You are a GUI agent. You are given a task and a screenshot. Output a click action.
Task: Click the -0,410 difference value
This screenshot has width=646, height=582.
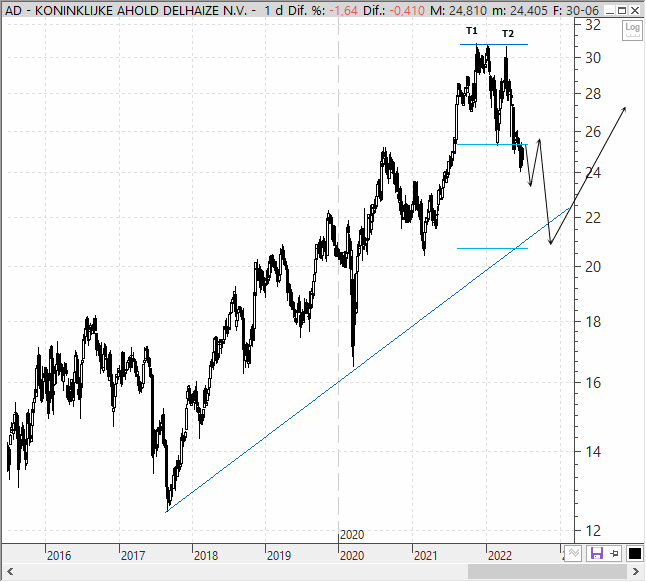(x=407, y=10)
